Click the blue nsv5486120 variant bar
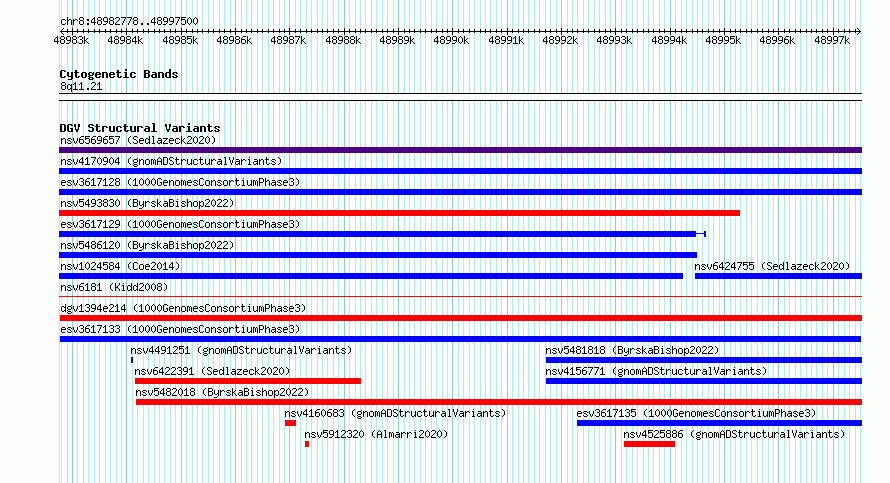 tap(378, 255)
